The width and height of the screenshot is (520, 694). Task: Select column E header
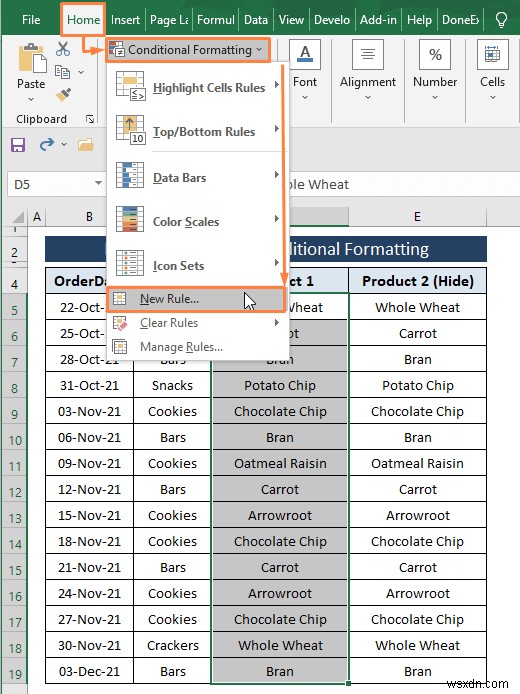(x=417, y=217)
